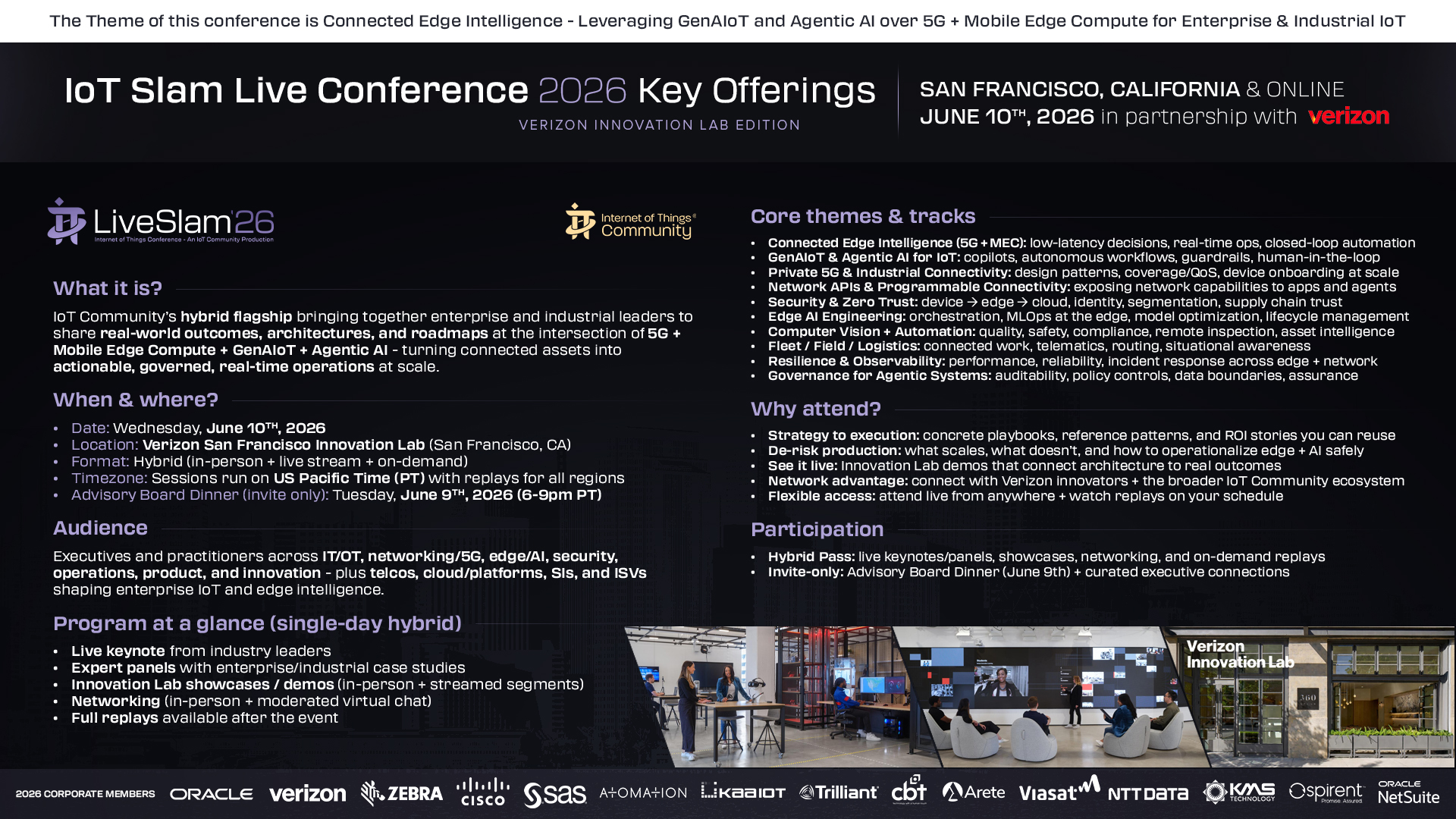Click the SAS logo in footer

point(554,794)
